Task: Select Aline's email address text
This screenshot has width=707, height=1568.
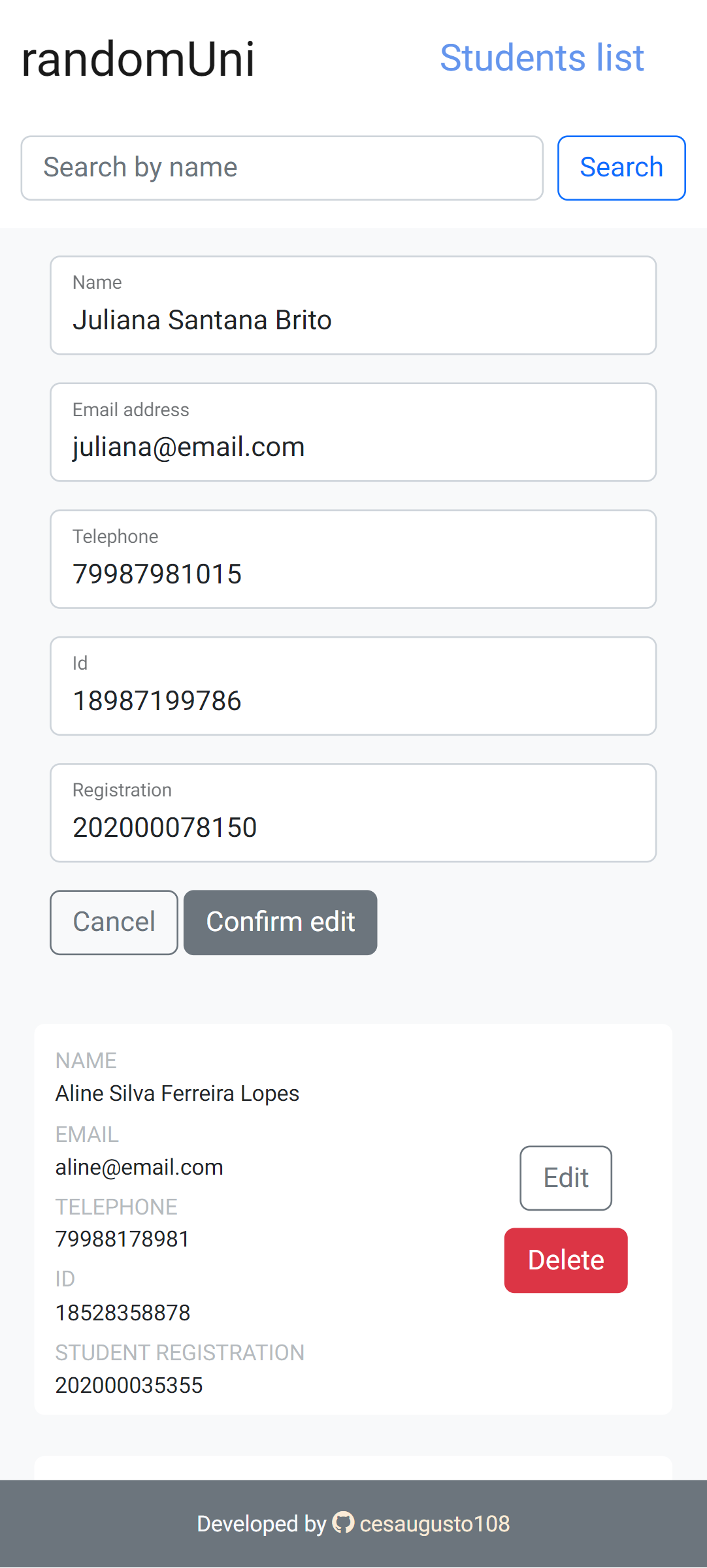Action: (139, 1167)
